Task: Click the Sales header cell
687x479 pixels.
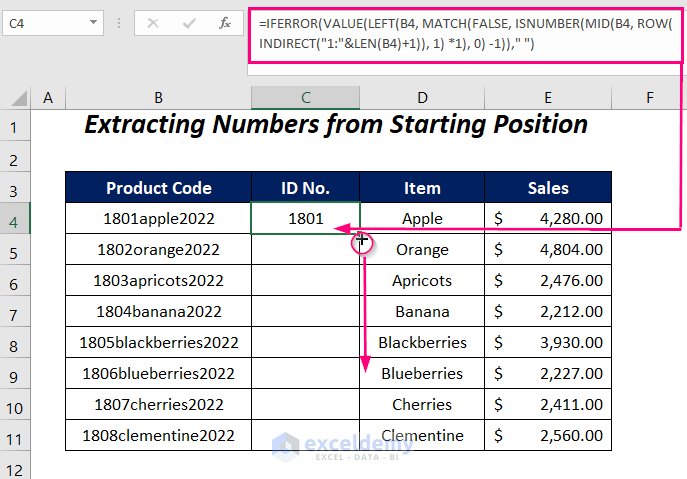Action: coord(548,187)
